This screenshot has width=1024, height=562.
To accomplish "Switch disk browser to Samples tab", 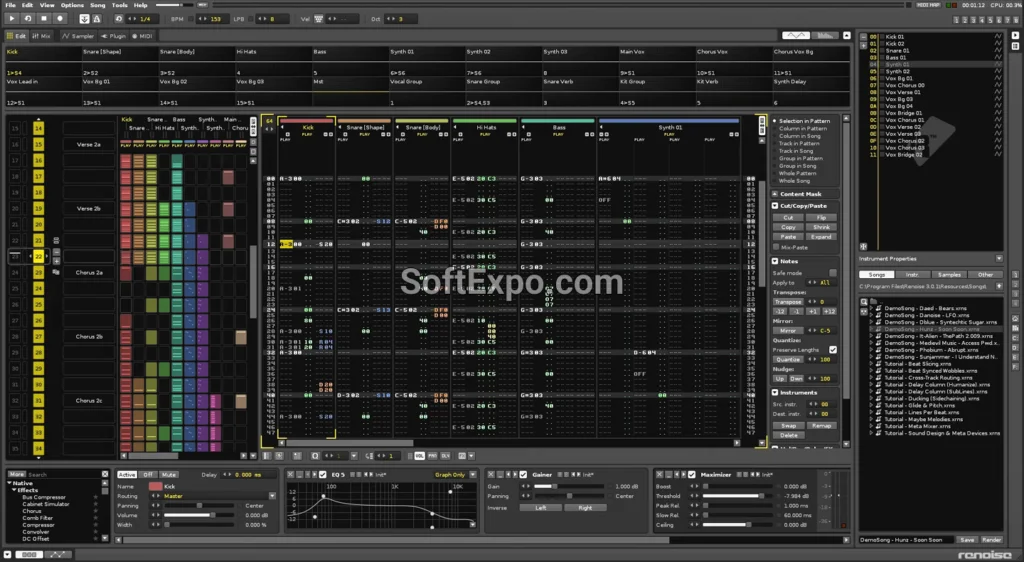I will (x=949, y=275).
